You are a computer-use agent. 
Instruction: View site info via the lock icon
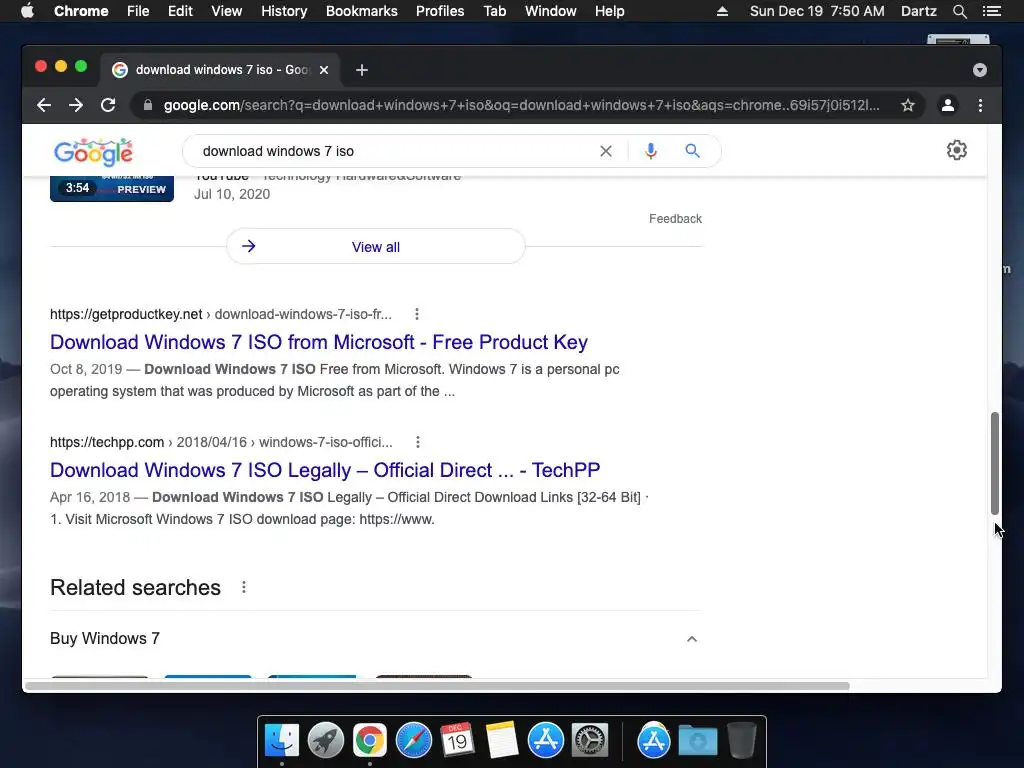(148, 105)
